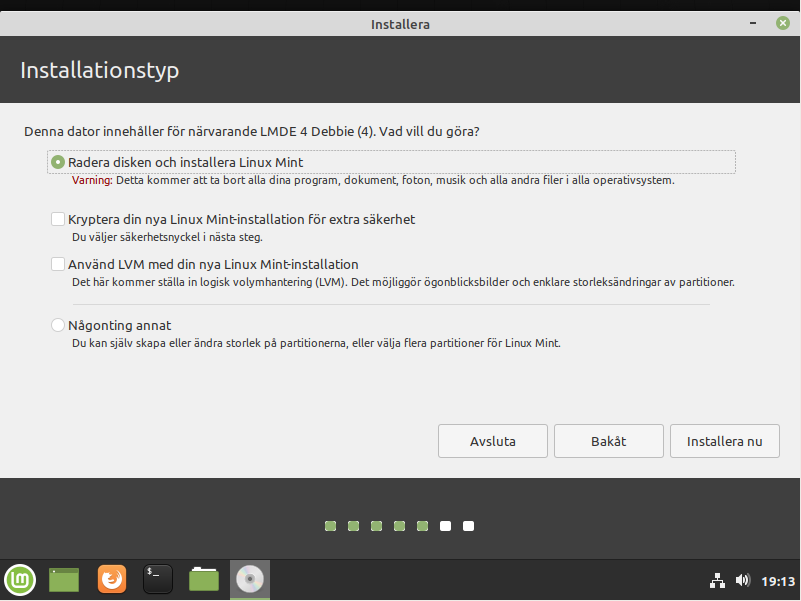Open the network connection tray icon
Viewport: 801px width, 601px height.
[717, 580]
